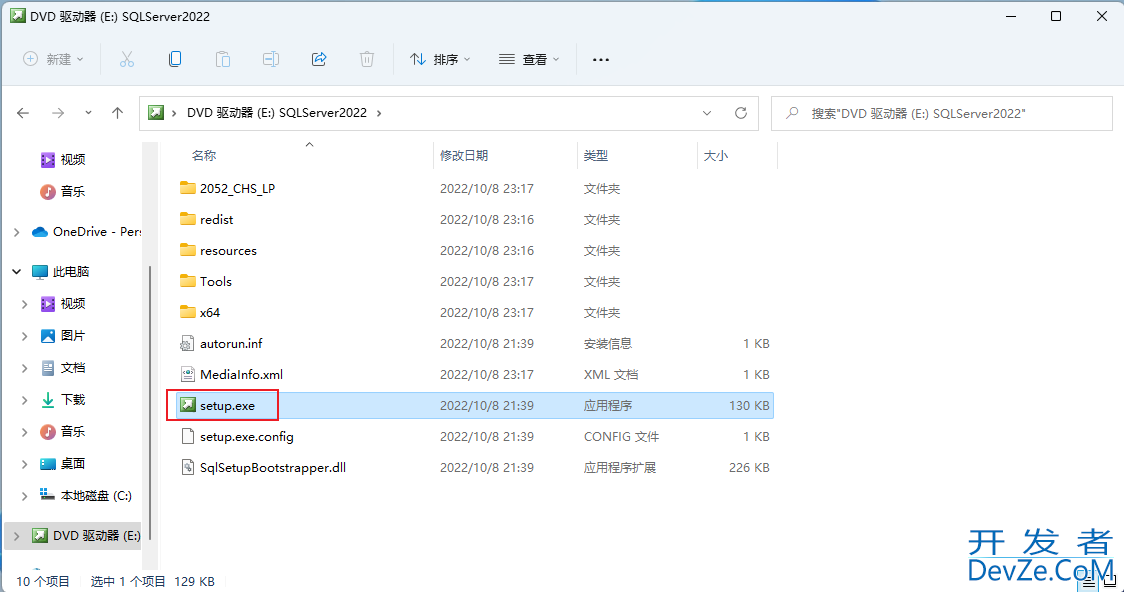Select 视频 under 此电脑 in sidebar
The height and width of the screenshot is (592, 1124).
click(72, 304)
